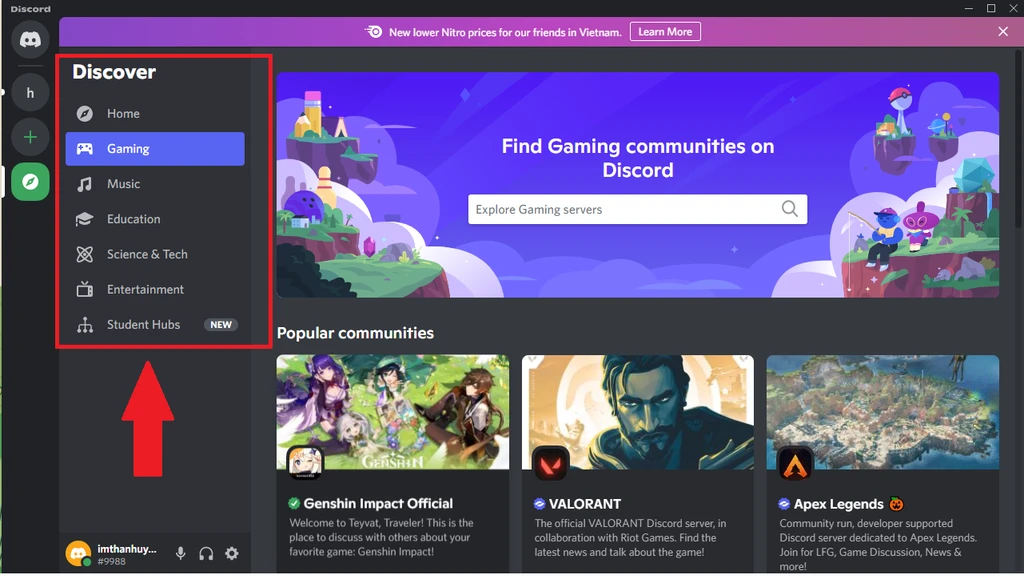
Task: Minimize the Discord window
Action: [x=968, y=8]
